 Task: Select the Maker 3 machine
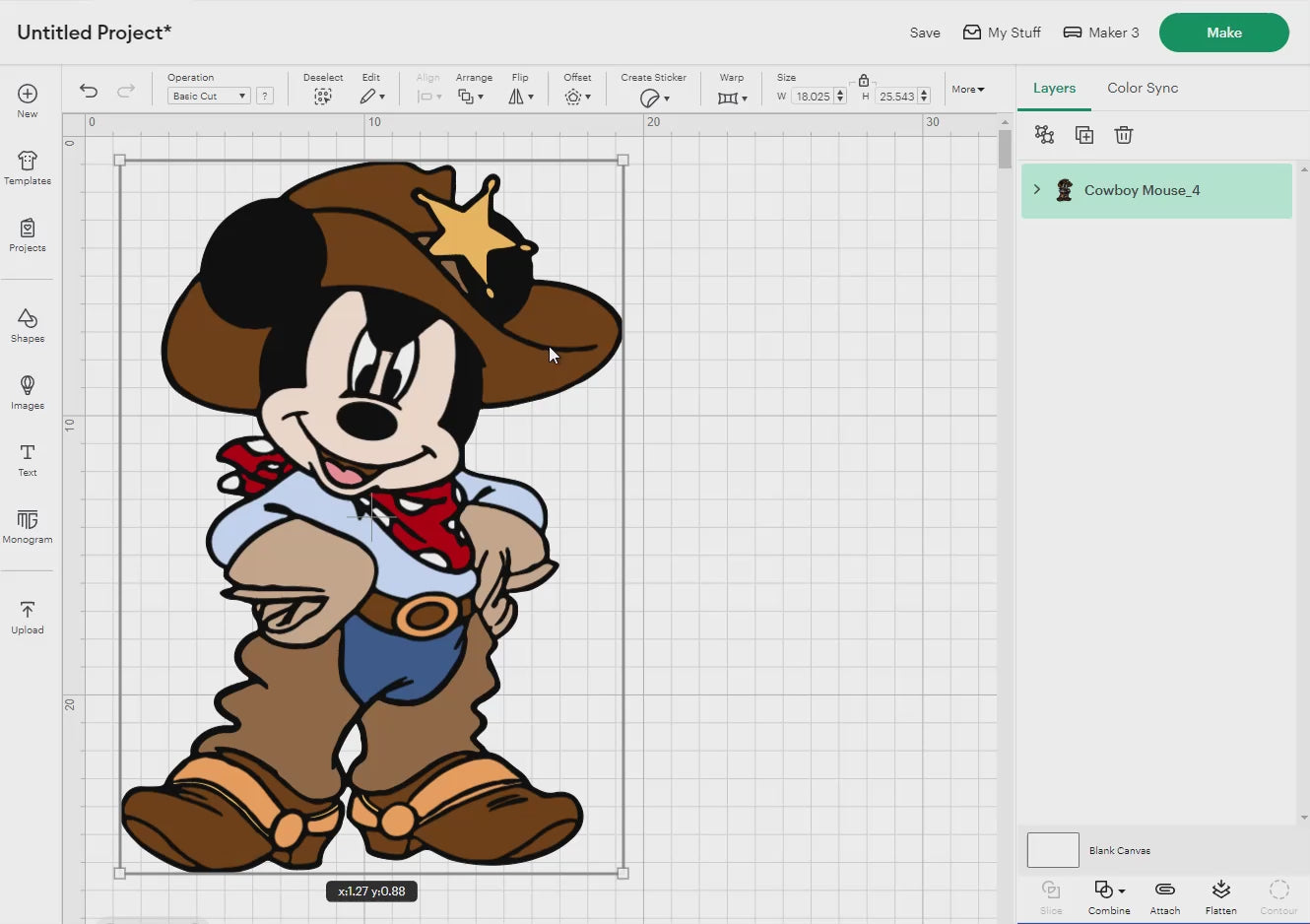tap(1101, 33)
